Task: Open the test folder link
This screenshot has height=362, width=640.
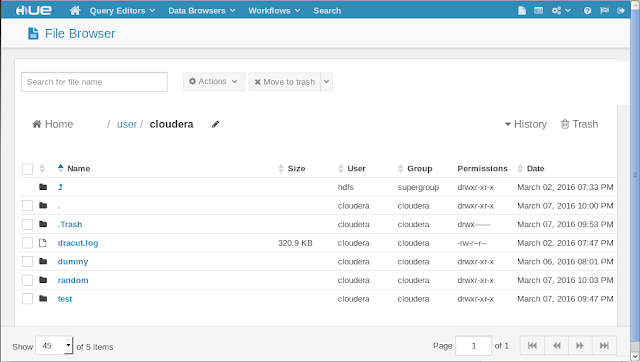Action: coord(65,299)
